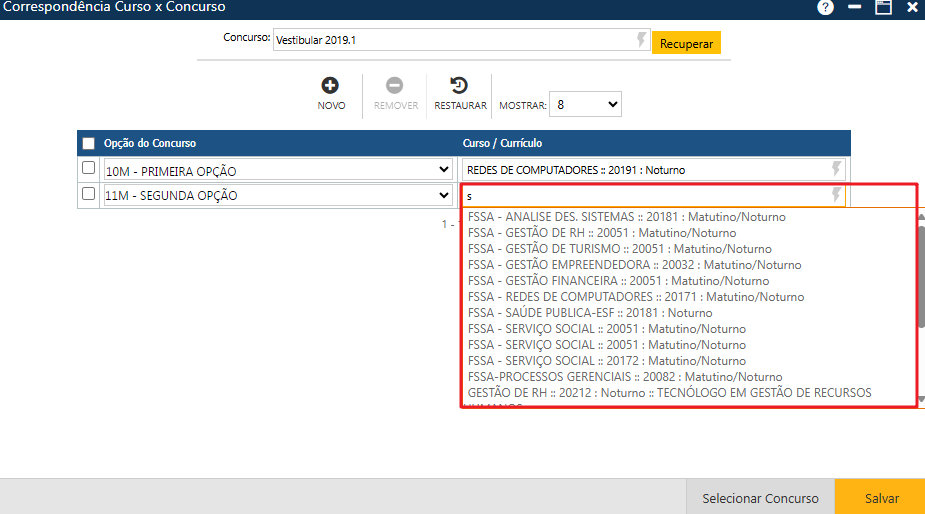Screen dimensions: 925x514
Task: Select FSSA - SERVIÇO SOCIAL :: 20172
Action: 606,361
